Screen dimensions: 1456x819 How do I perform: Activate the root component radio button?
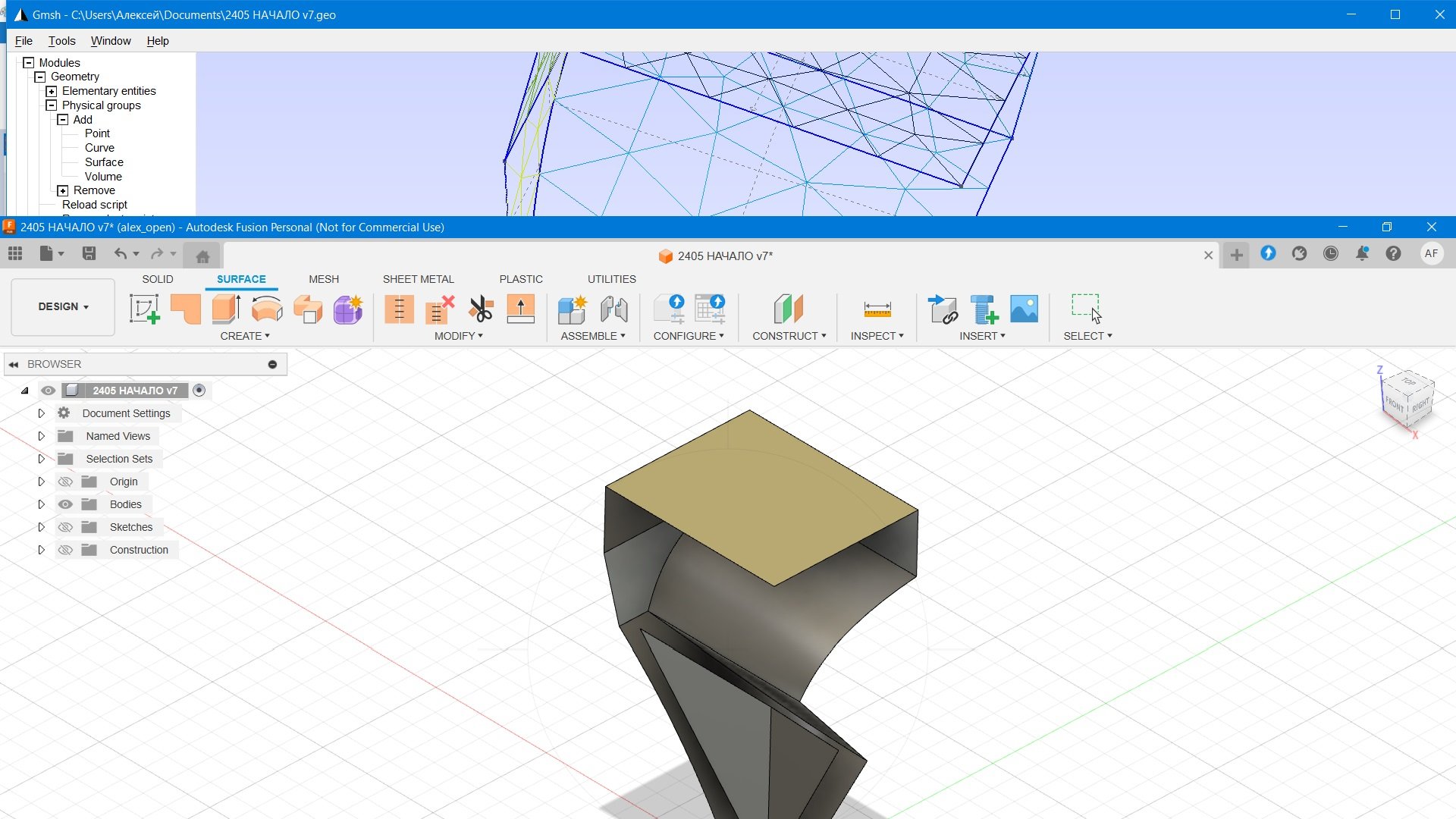click(199, 391)
